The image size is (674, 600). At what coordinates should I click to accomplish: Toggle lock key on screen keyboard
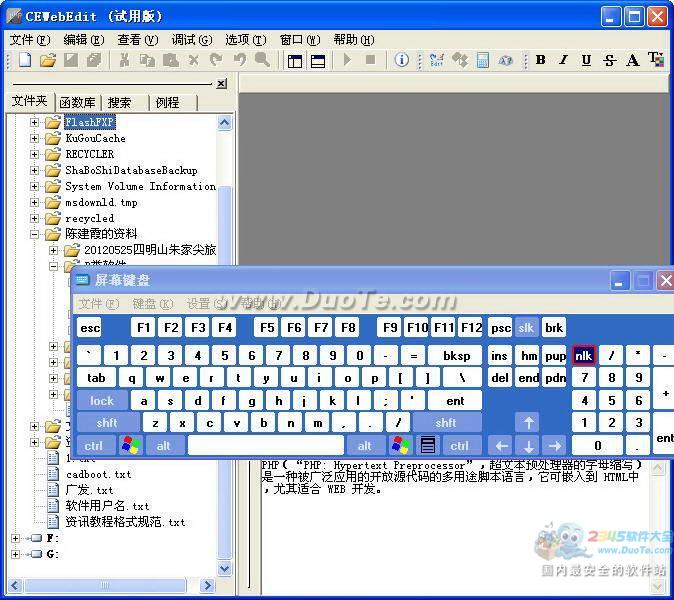pos(102,401)
